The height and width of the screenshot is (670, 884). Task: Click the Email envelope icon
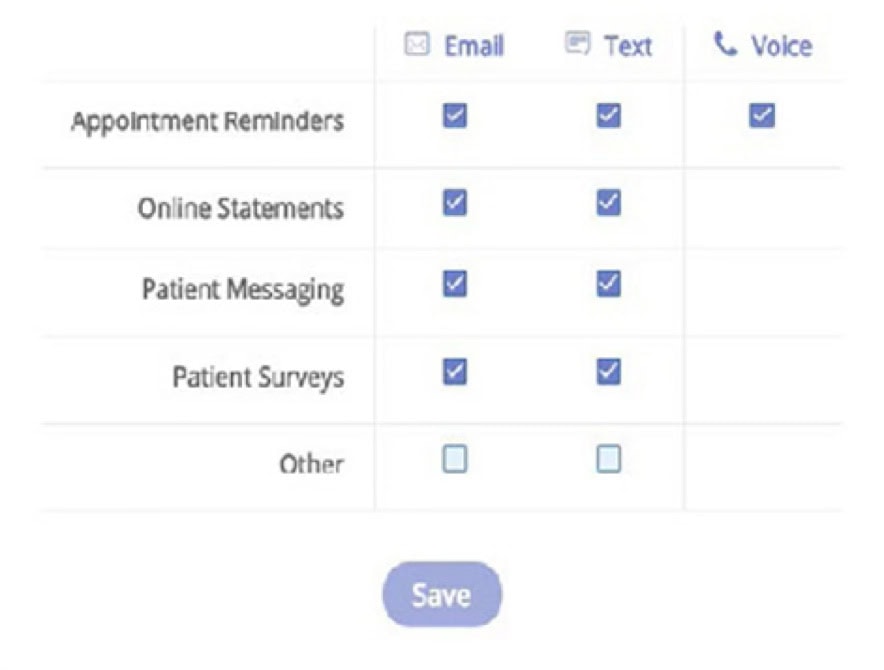tap(417, 44)
